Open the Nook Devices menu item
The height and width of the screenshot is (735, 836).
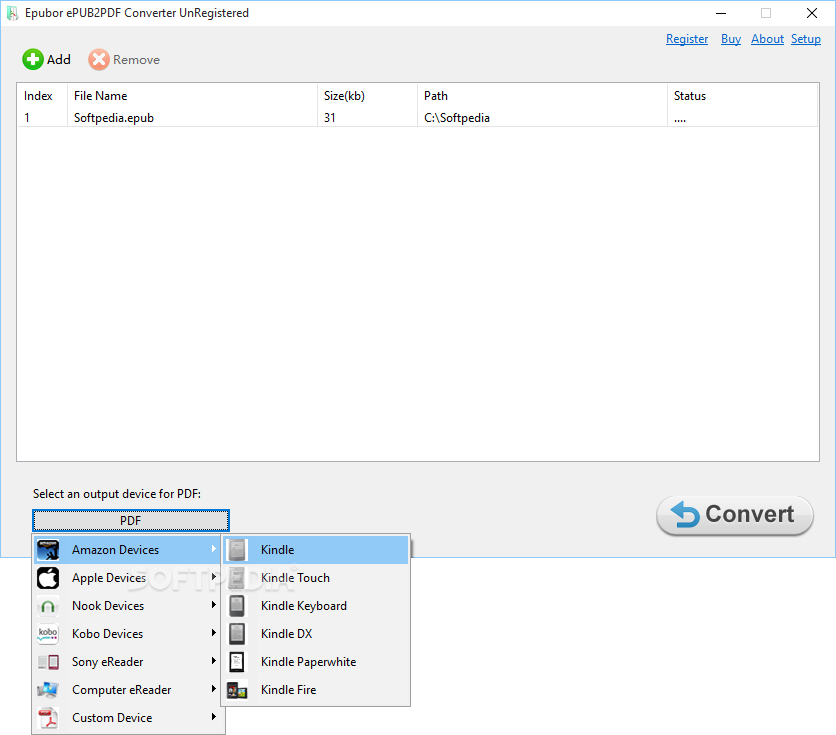128,606
